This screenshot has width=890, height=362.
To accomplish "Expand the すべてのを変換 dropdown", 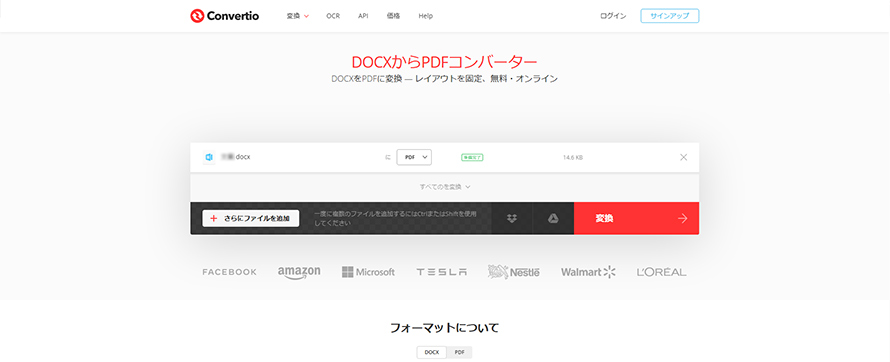I will [x=445, y=186].
